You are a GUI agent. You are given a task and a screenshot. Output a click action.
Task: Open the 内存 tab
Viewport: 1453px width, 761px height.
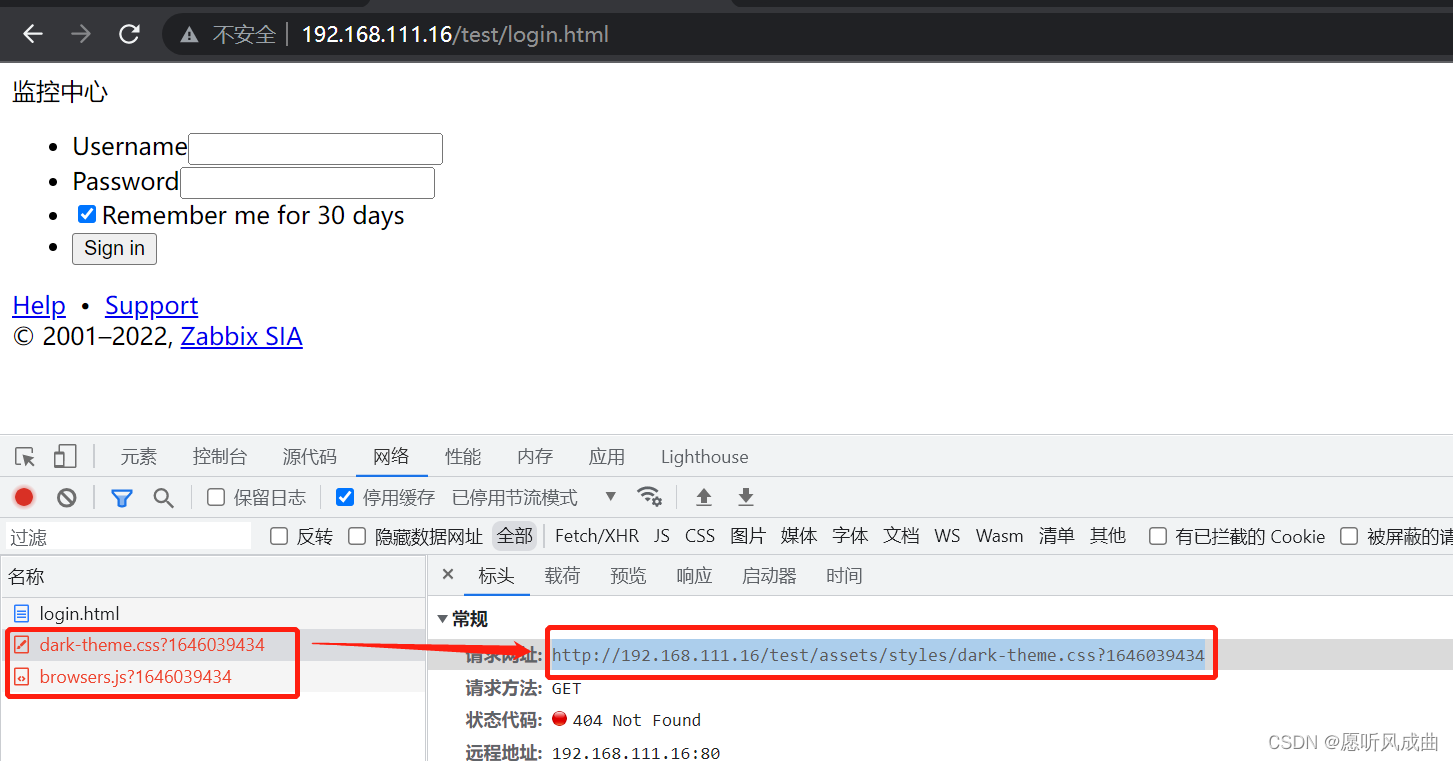[x=535, y=457]
